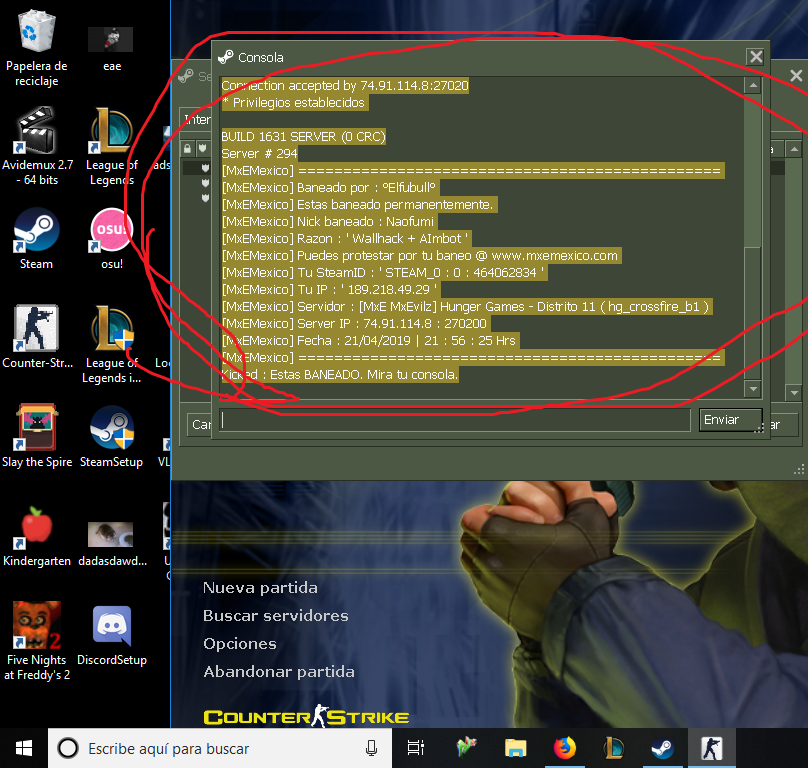Click the 'Baneado por : ºElfubullº' console line

(331, 188)
